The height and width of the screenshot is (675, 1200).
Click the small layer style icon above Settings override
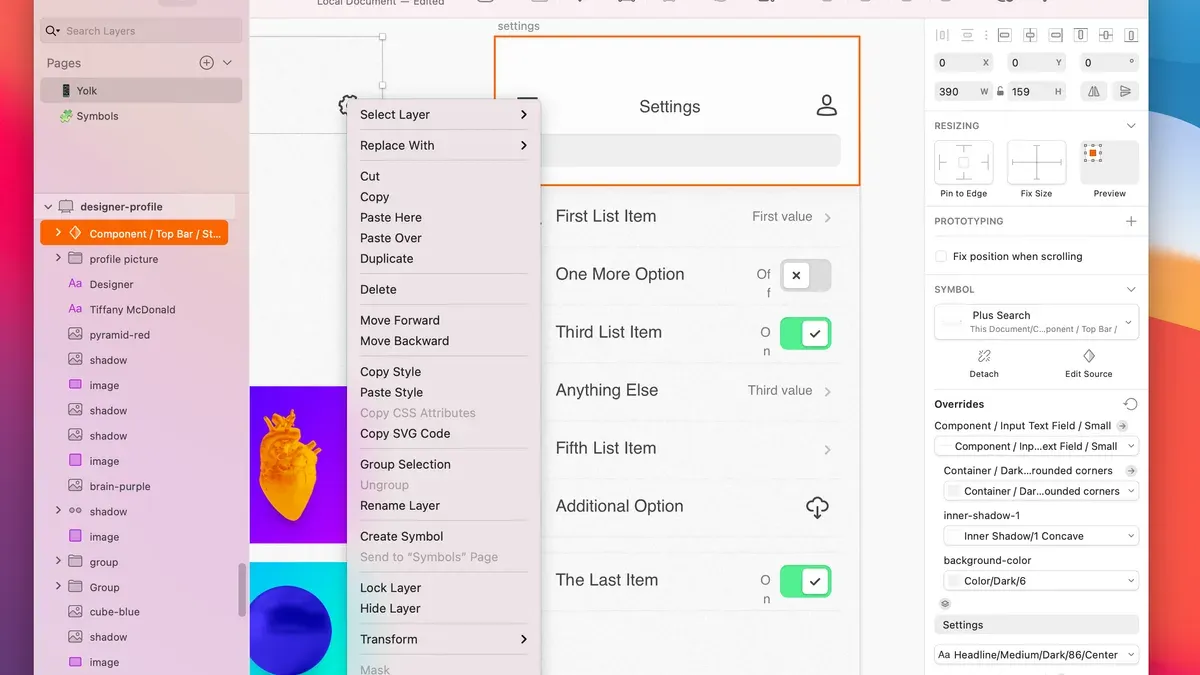click(x=945, y=604)
